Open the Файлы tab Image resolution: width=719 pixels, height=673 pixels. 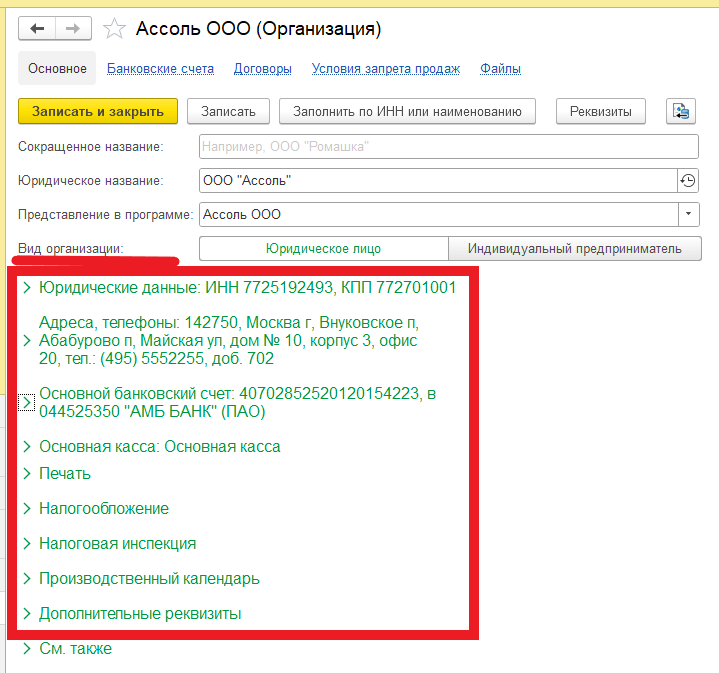500,68
